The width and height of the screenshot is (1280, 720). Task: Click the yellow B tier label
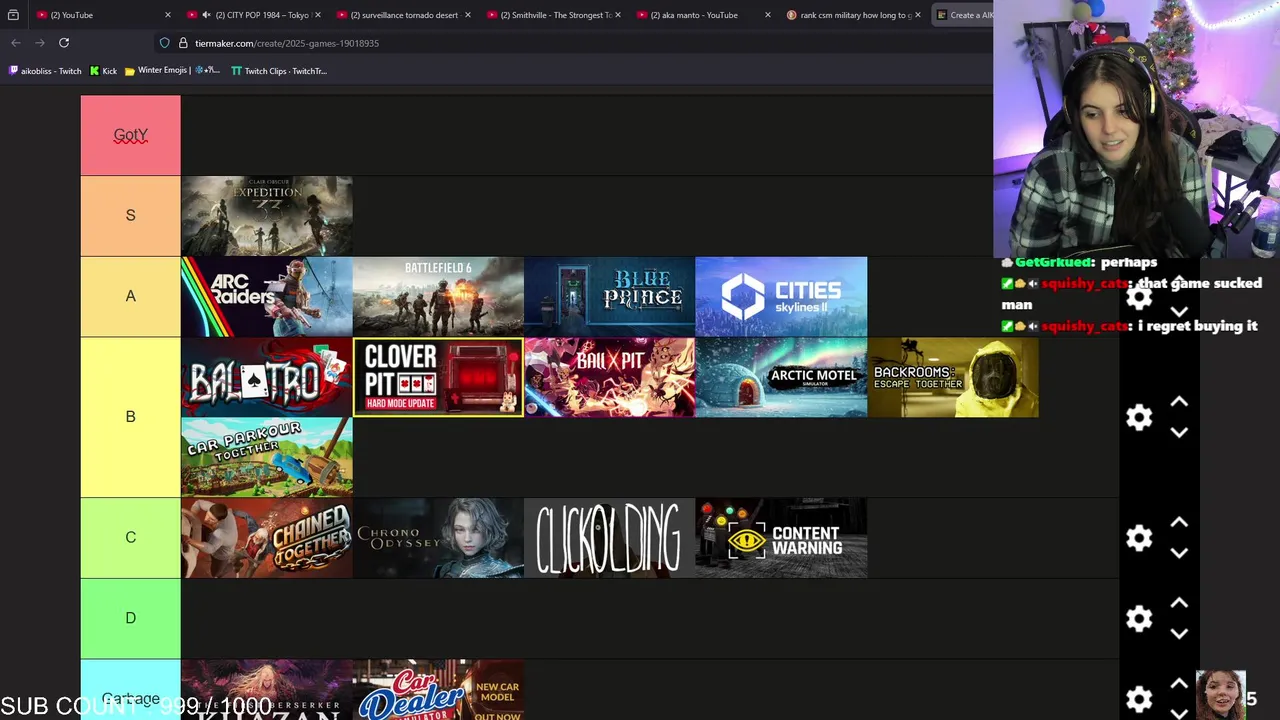130,417
